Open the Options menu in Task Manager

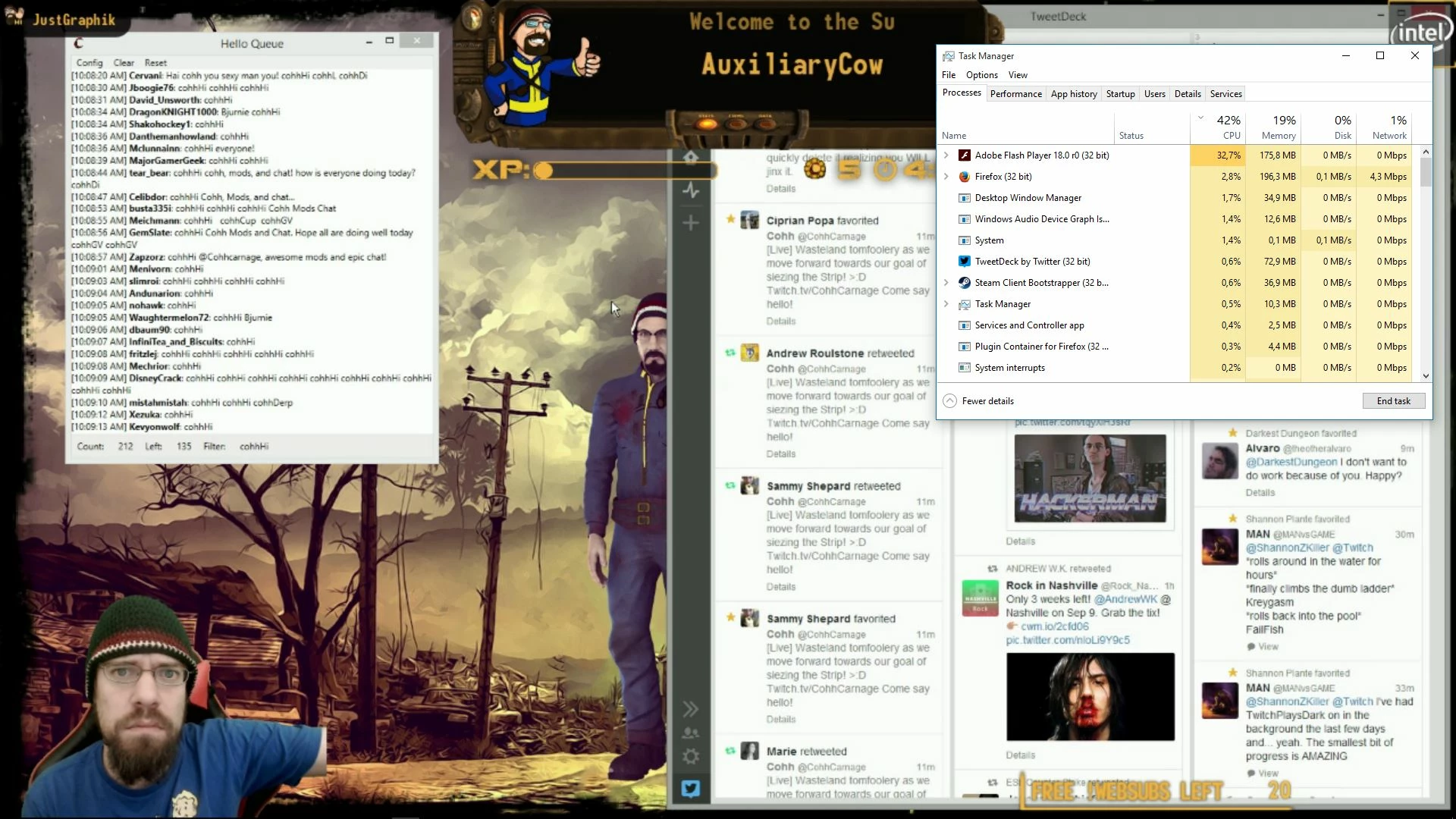point(981,75)
